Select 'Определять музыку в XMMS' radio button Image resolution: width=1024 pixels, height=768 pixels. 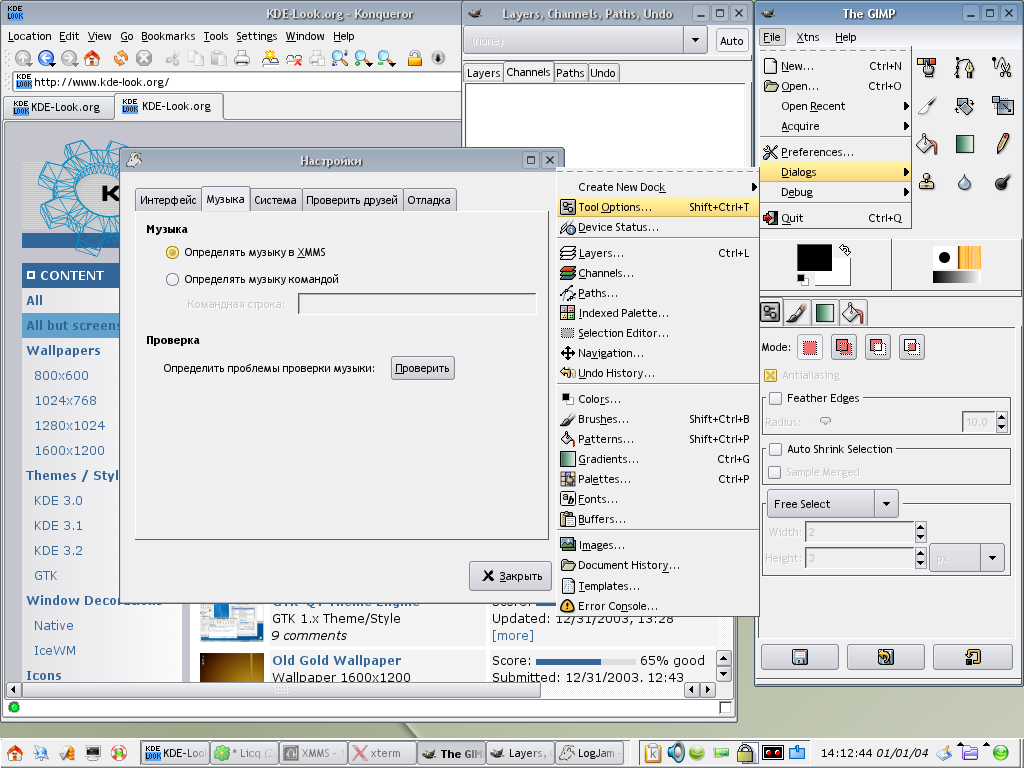172,252
